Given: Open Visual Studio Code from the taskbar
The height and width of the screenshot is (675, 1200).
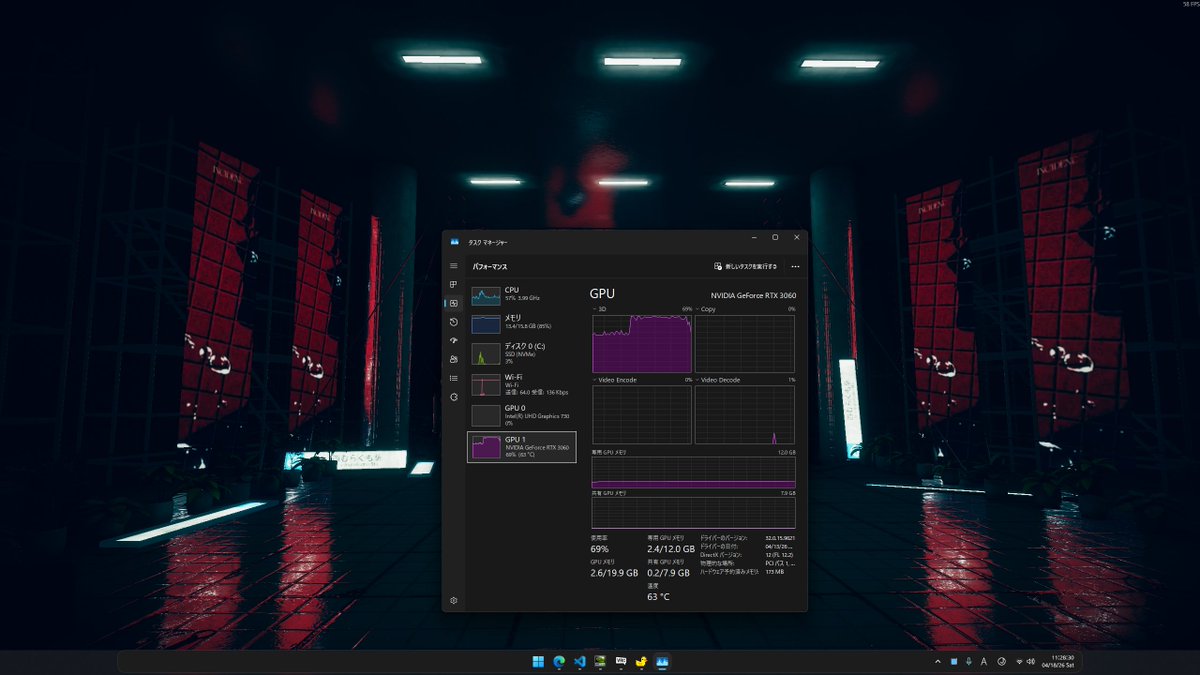Looking at the screenshot, I should (580, 661).
